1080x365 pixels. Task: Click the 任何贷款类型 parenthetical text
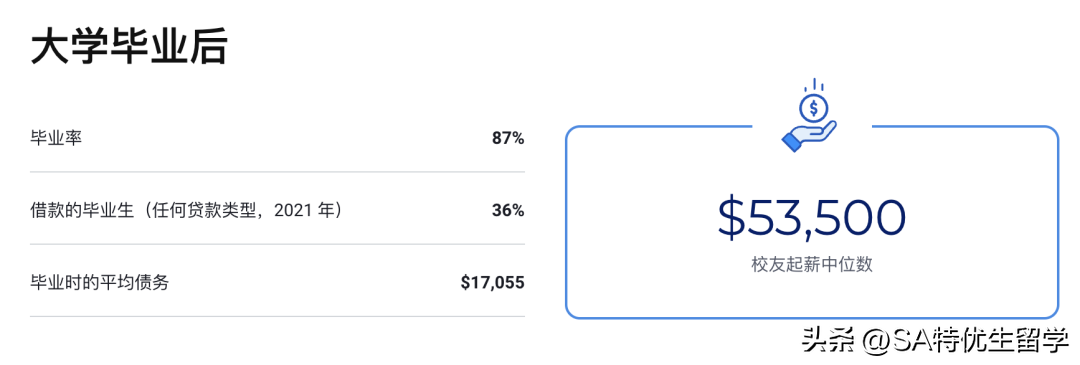tap(204, 210)
